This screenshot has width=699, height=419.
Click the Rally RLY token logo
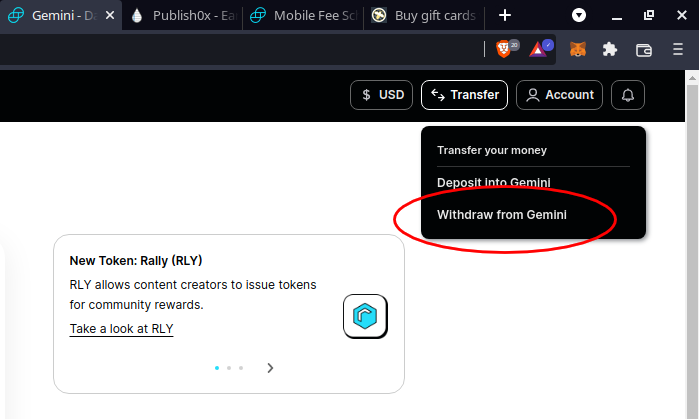(365, 316)
